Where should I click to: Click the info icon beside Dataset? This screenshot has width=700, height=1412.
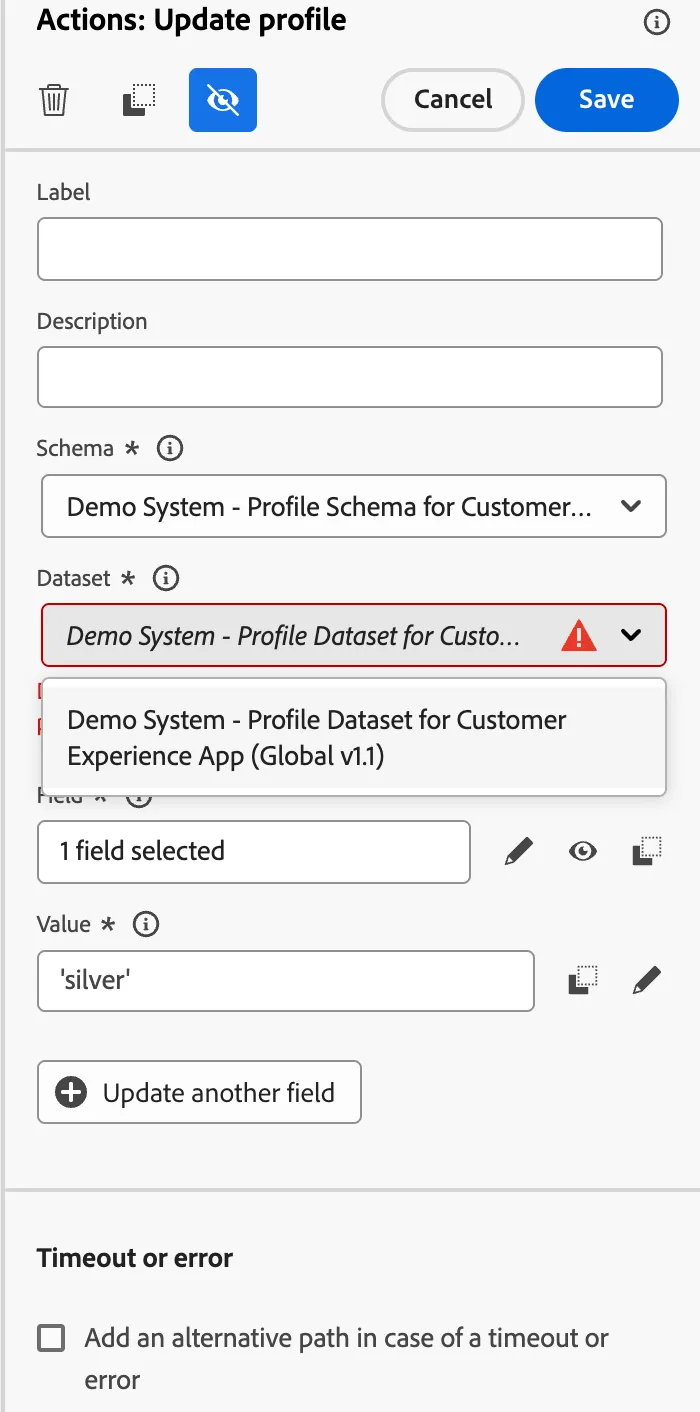(165, 577)
